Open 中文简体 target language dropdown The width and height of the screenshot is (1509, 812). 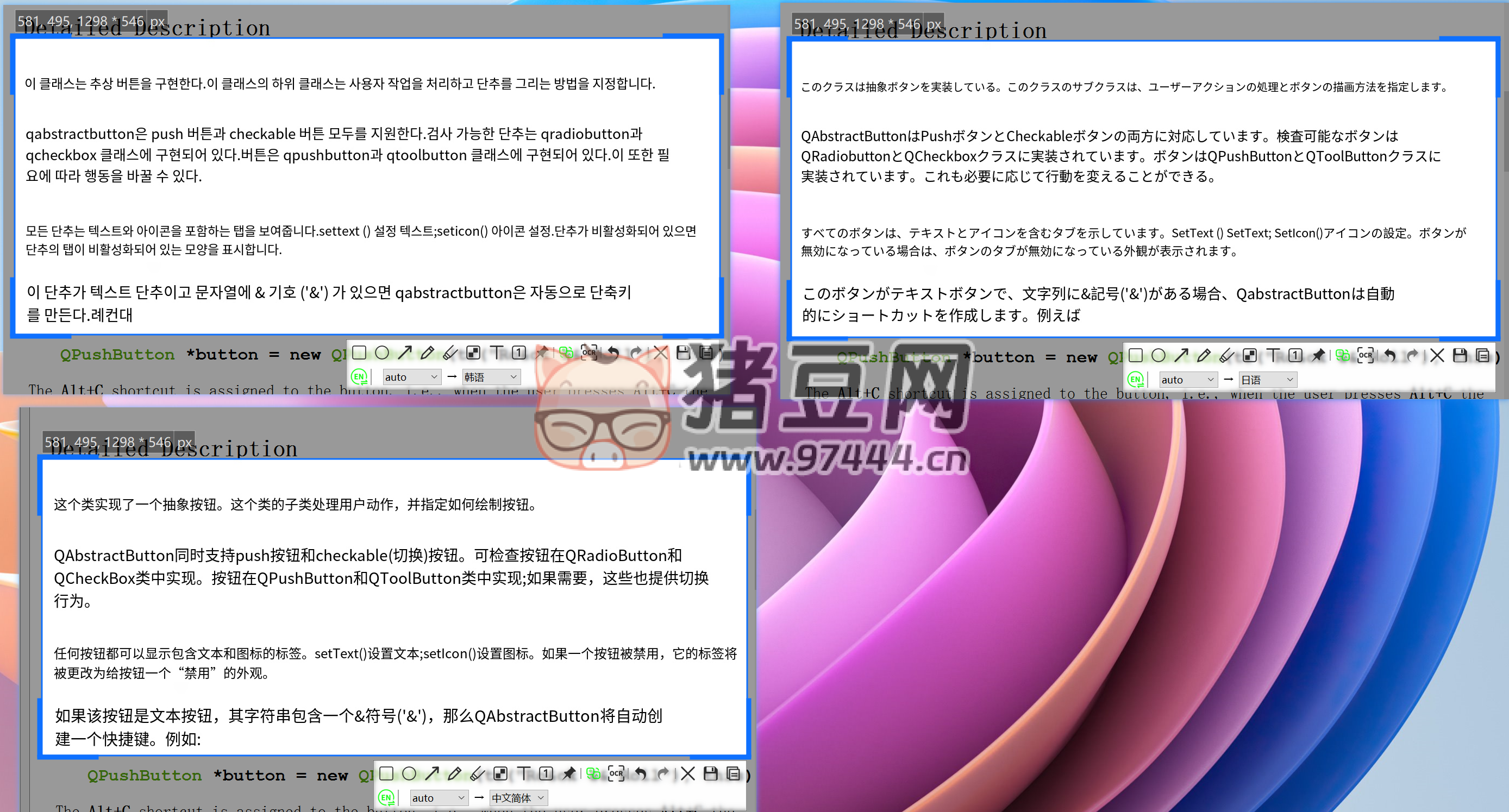point(518,798)
